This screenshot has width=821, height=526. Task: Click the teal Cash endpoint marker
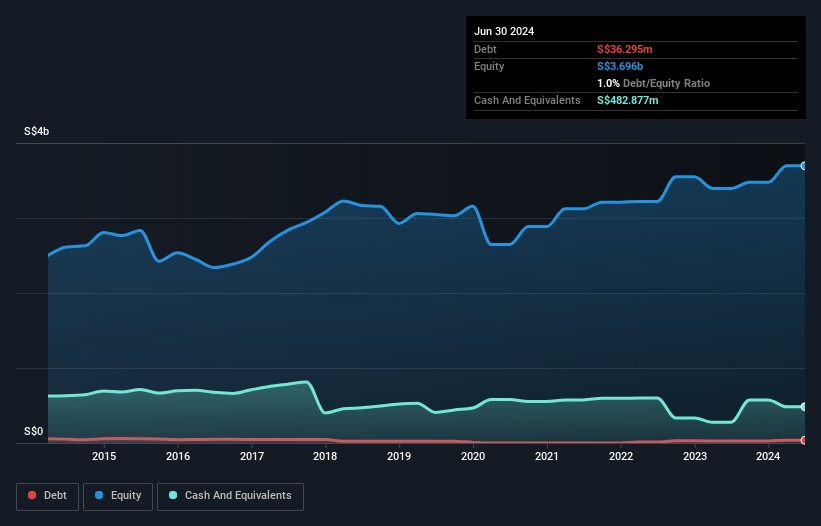(x=804, y=407)
